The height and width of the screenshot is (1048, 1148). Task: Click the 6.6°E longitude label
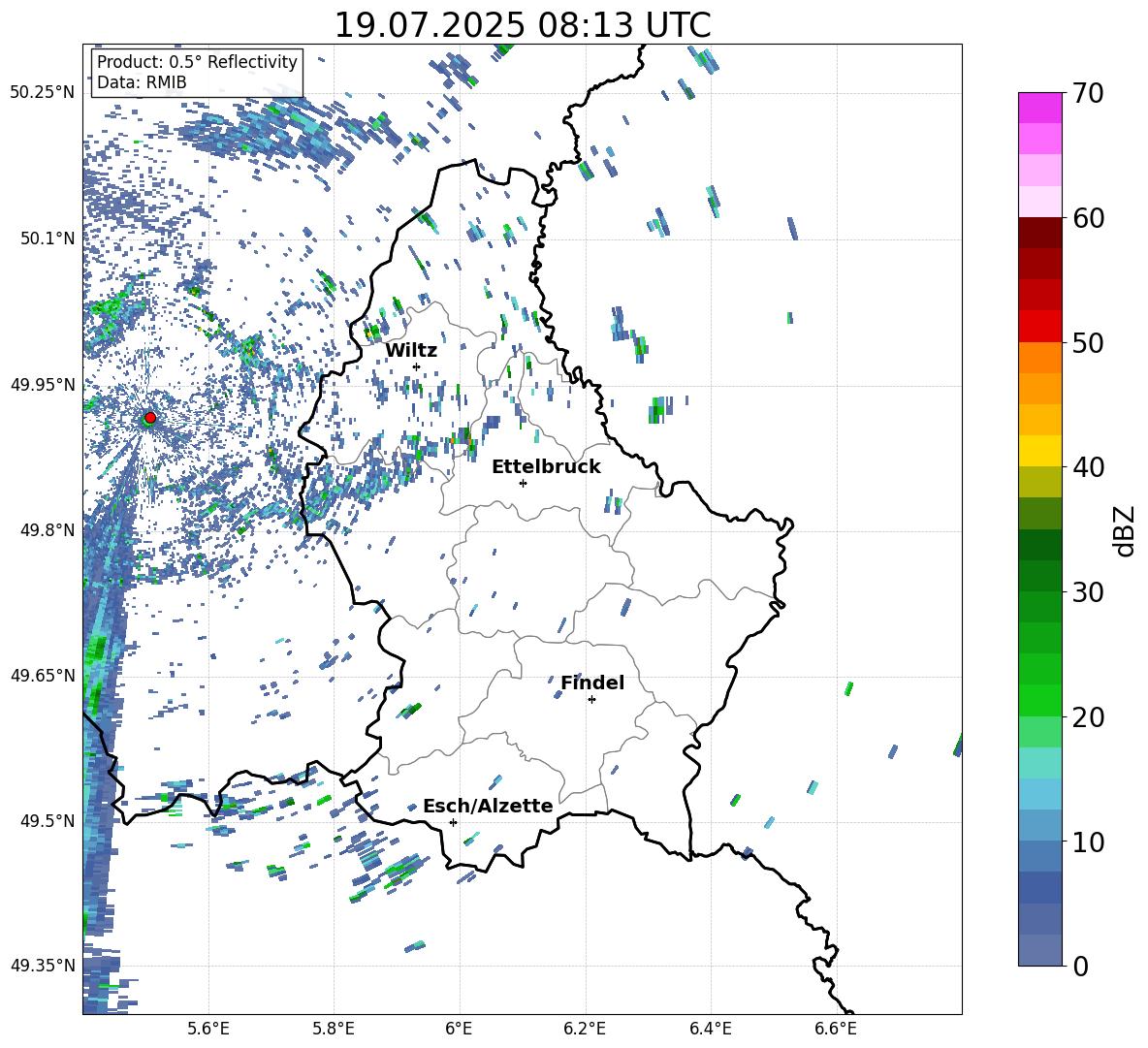[x=836, y=1029]
